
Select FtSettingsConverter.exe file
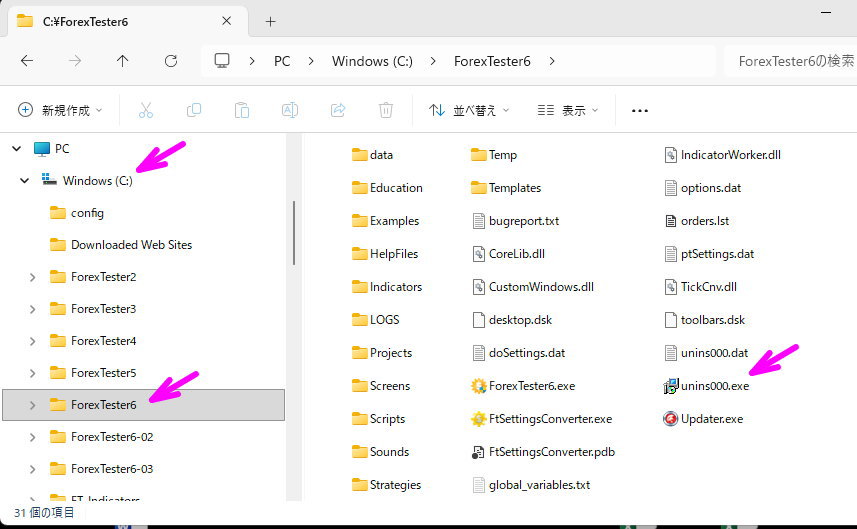541,419
